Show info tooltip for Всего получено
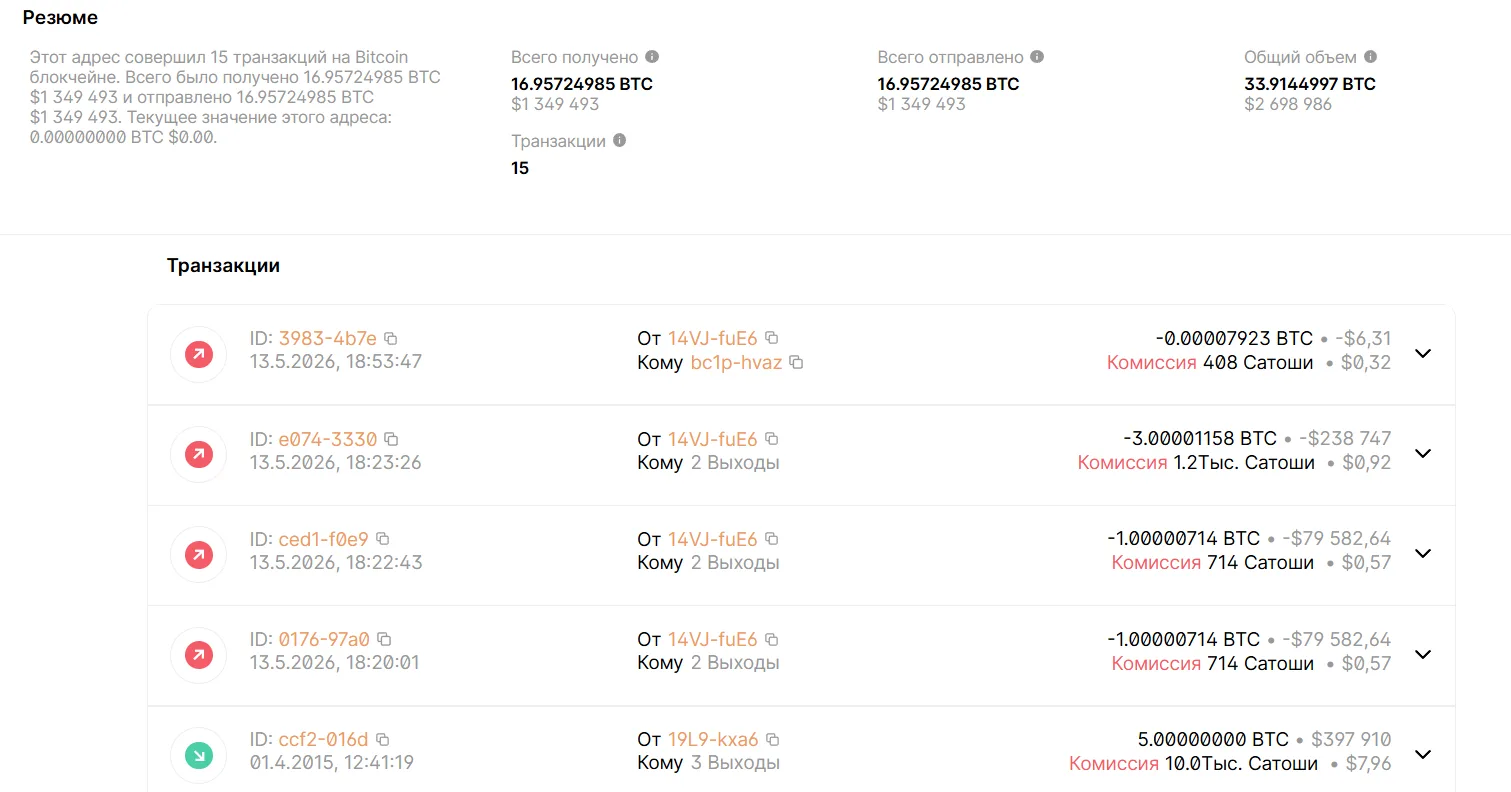Viewport: 1511px width, 792px height. coord(652,57)
